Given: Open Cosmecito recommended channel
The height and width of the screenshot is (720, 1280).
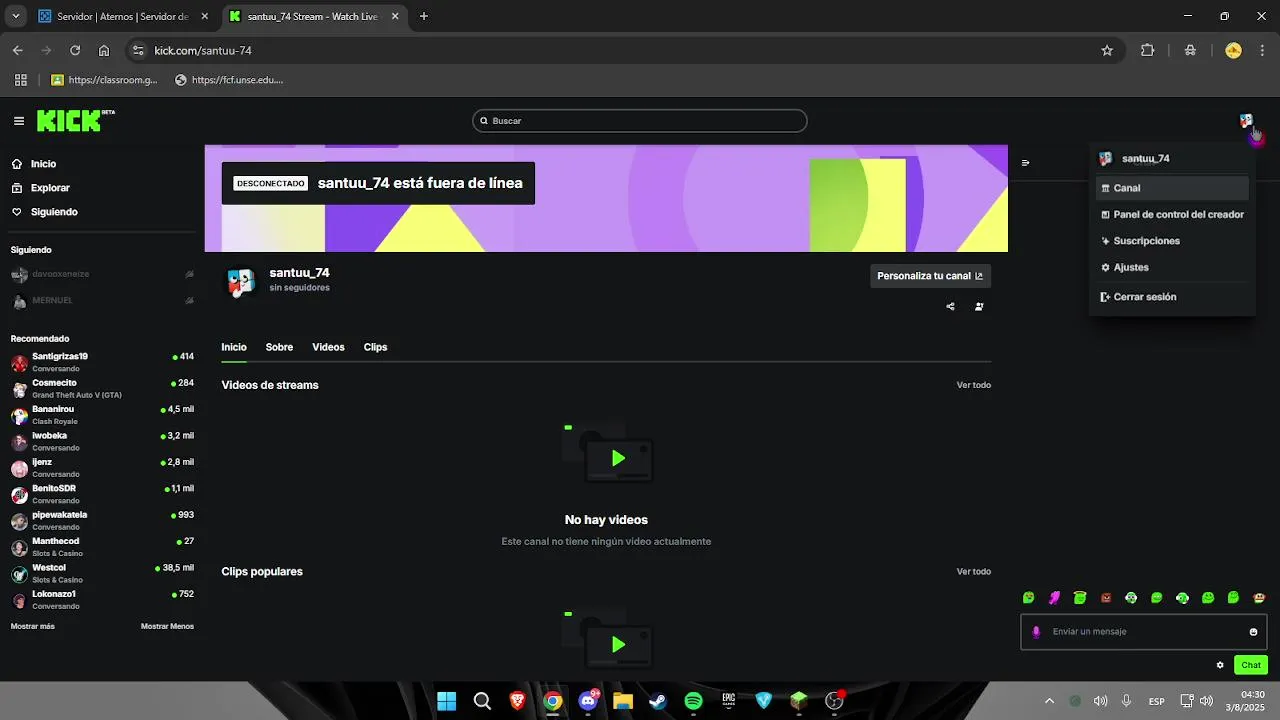Looking at the screenshot, I should pyautogui.click(x=102, y=388).
